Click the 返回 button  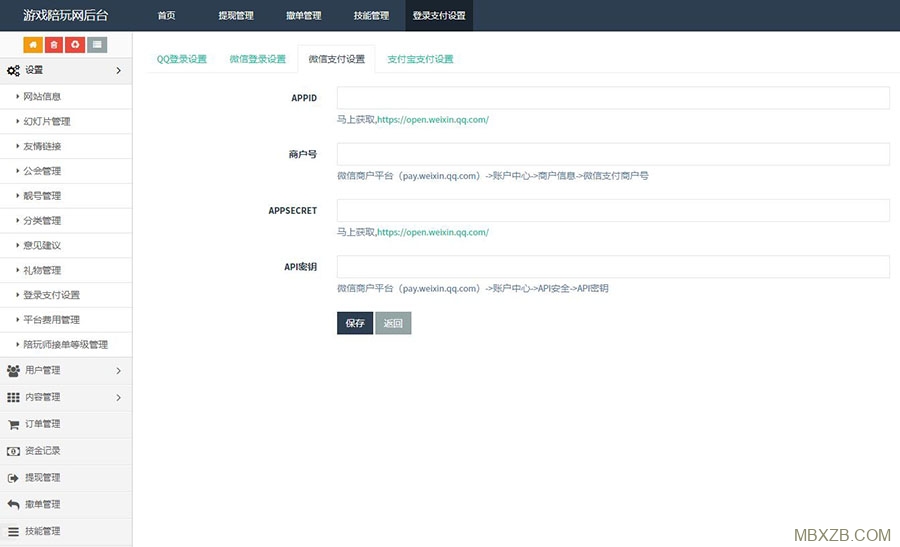click(393, 323)
